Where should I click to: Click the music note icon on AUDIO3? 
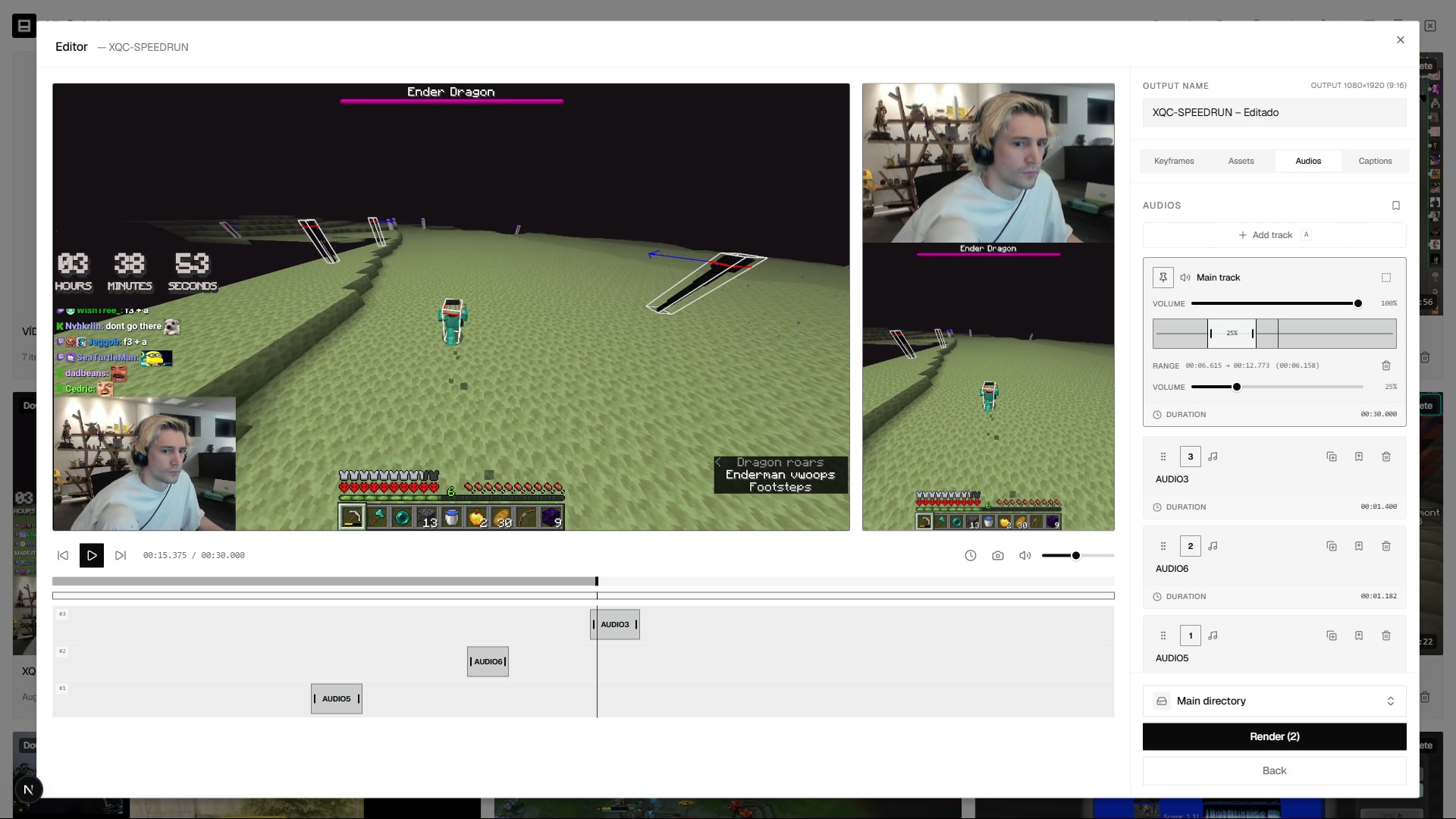1213,457
